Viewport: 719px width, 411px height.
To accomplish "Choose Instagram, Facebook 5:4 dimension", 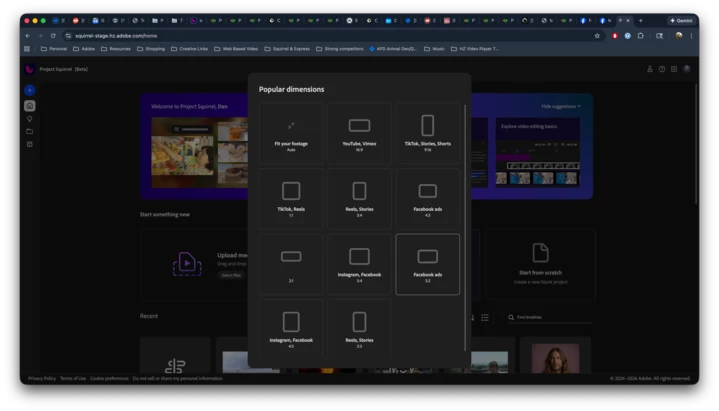I will point(359,265).
